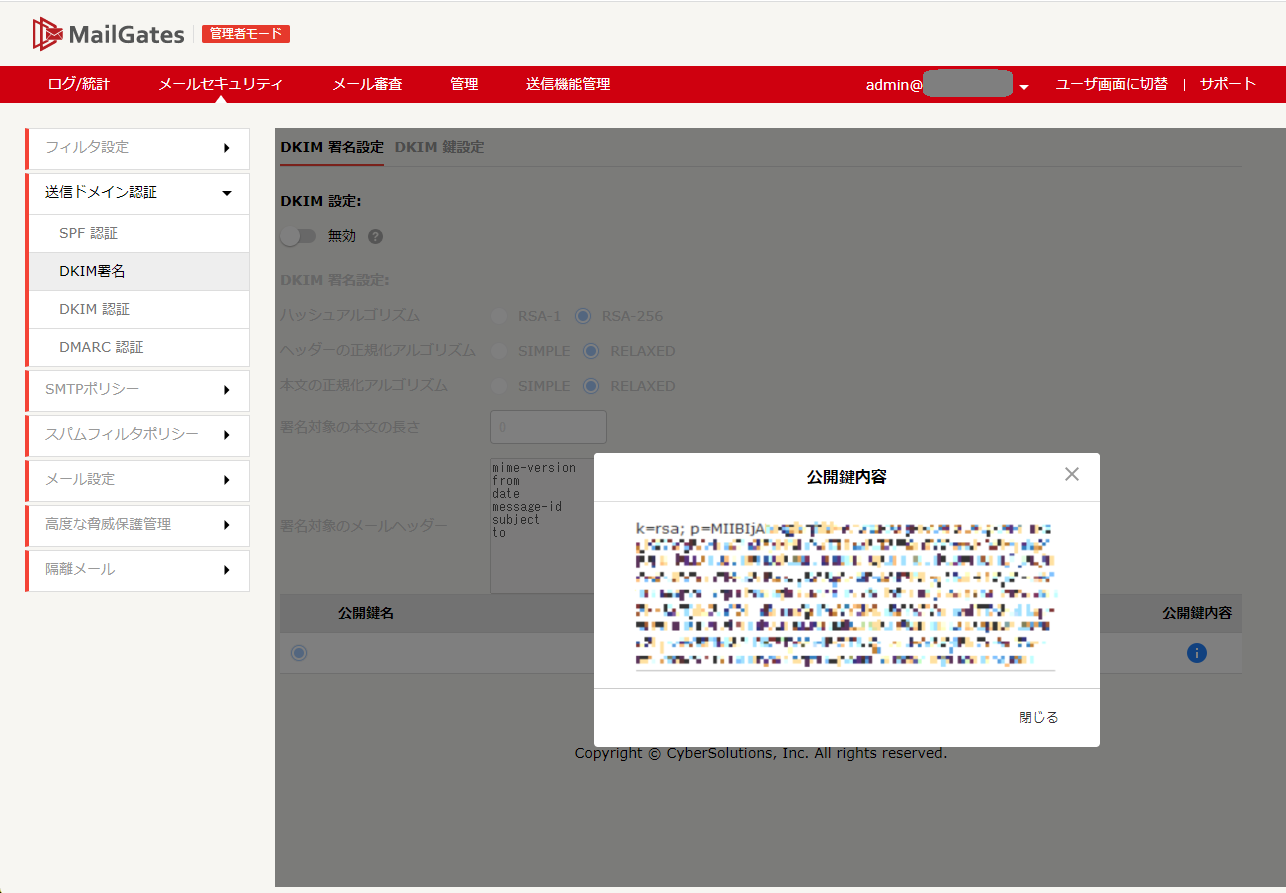Click the 管理者モード badge
The image size is (1286, 893).
point(246,34)
